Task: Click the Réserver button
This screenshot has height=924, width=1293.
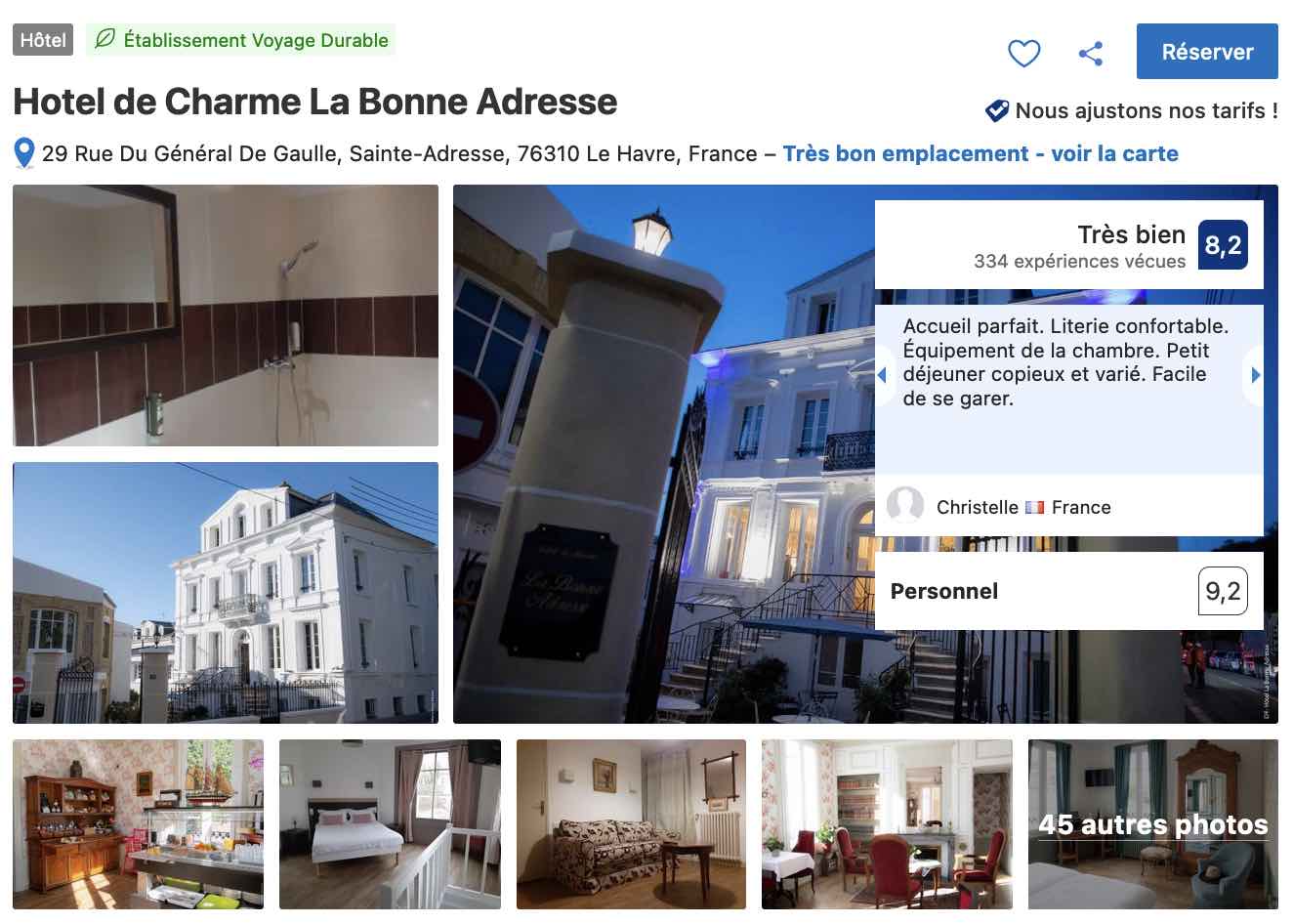Action: click(1207, 52)
